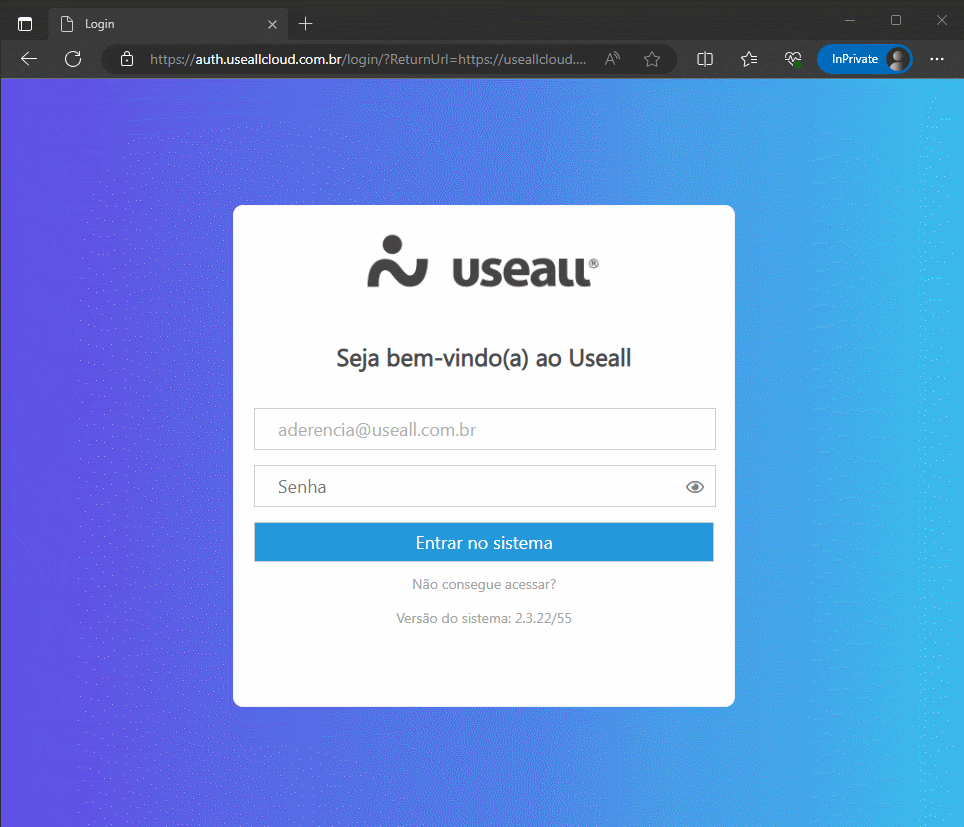Screen dimensions: 964x827
Task: Click the Useall logo
Action: pos(484,262)
